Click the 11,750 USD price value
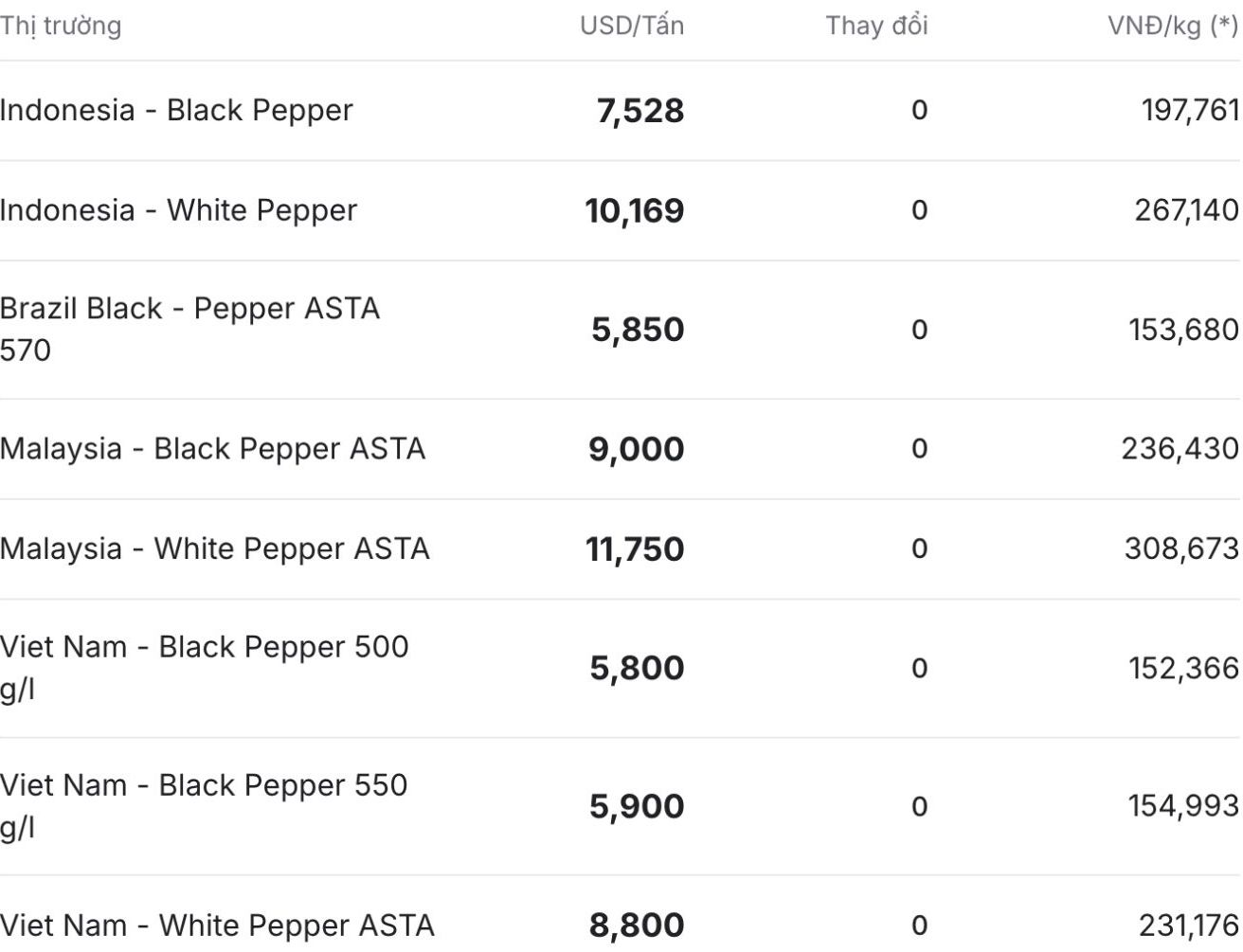The height and width of the screenshot is (952, 1243). 635,549
